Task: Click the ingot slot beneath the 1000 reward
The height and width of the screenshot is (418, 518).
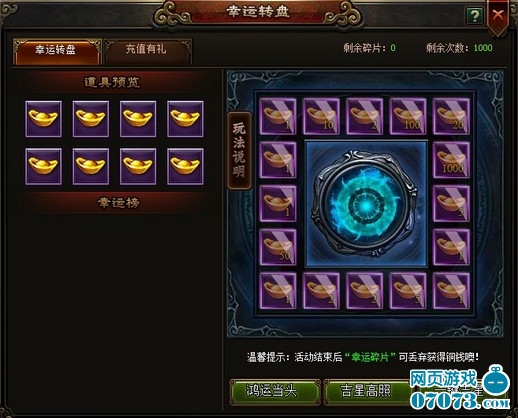Action: [451, 203]
